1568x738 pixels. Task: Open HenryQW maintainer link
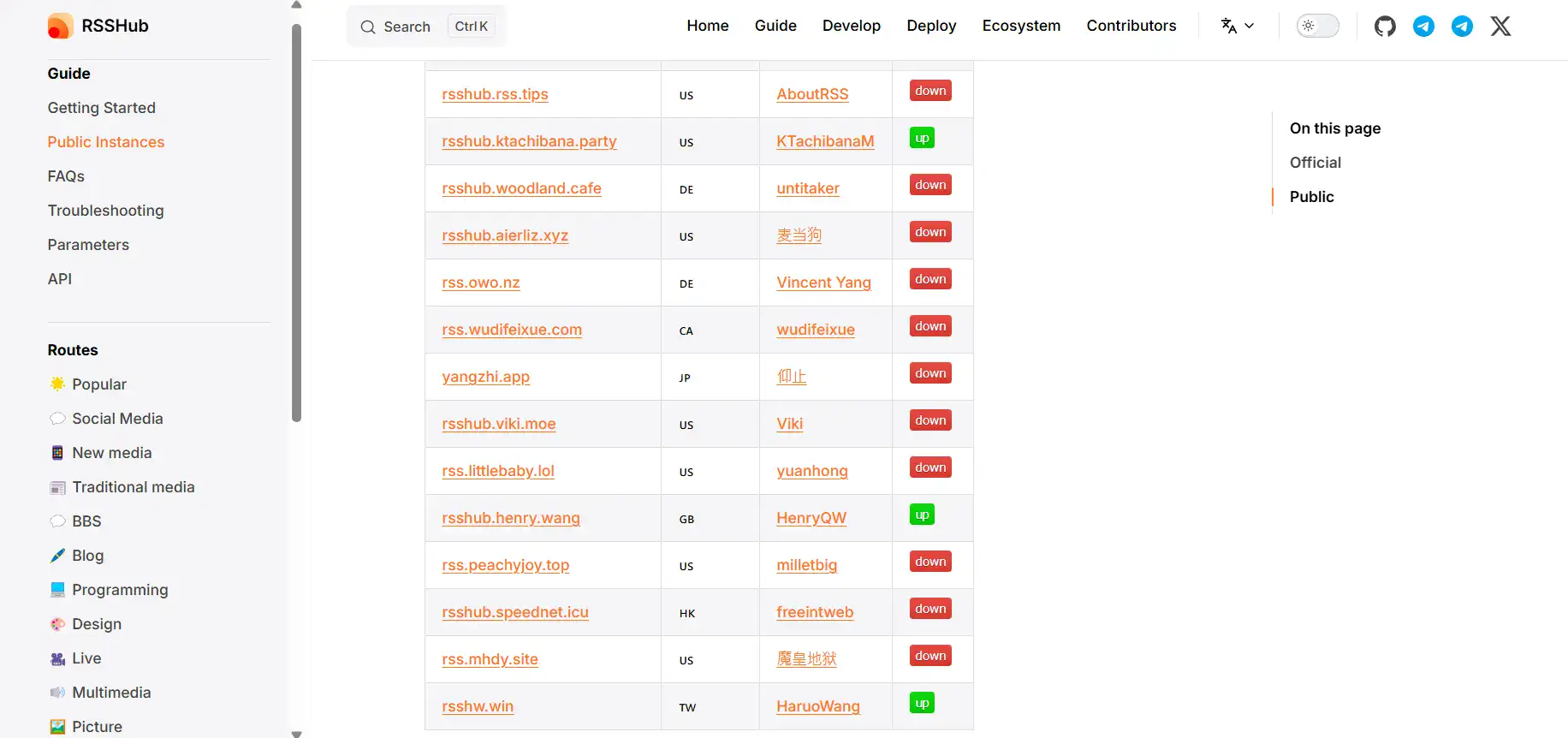click(x=811, y=518)
